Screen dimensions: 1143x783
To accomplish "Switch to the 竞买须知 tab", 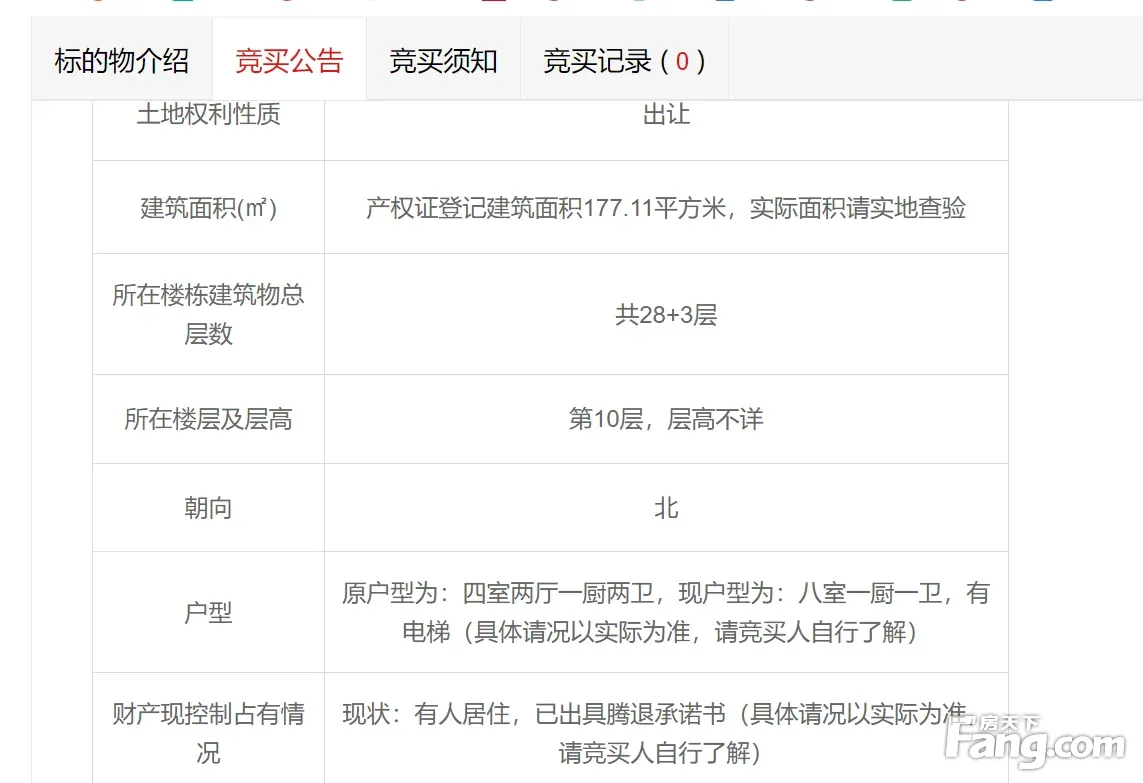I will pos(443,61).
